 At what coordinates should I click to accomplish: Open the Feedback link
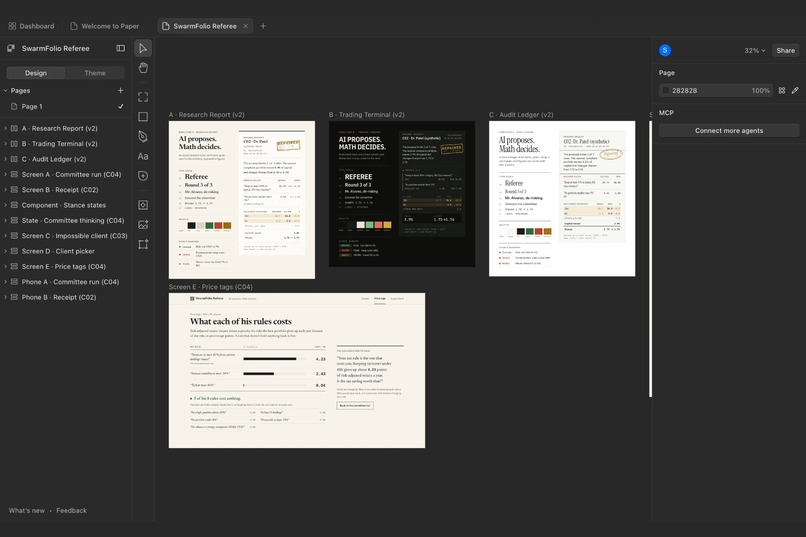click(71, 510)
